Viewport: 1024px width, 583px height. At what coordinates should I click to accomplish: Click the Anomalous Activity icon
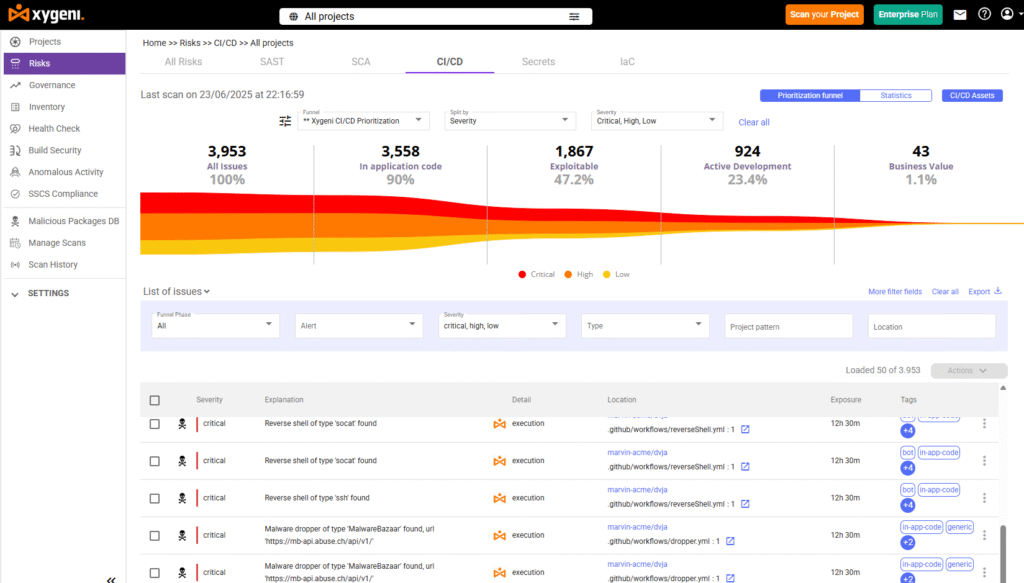pos(15,172)
